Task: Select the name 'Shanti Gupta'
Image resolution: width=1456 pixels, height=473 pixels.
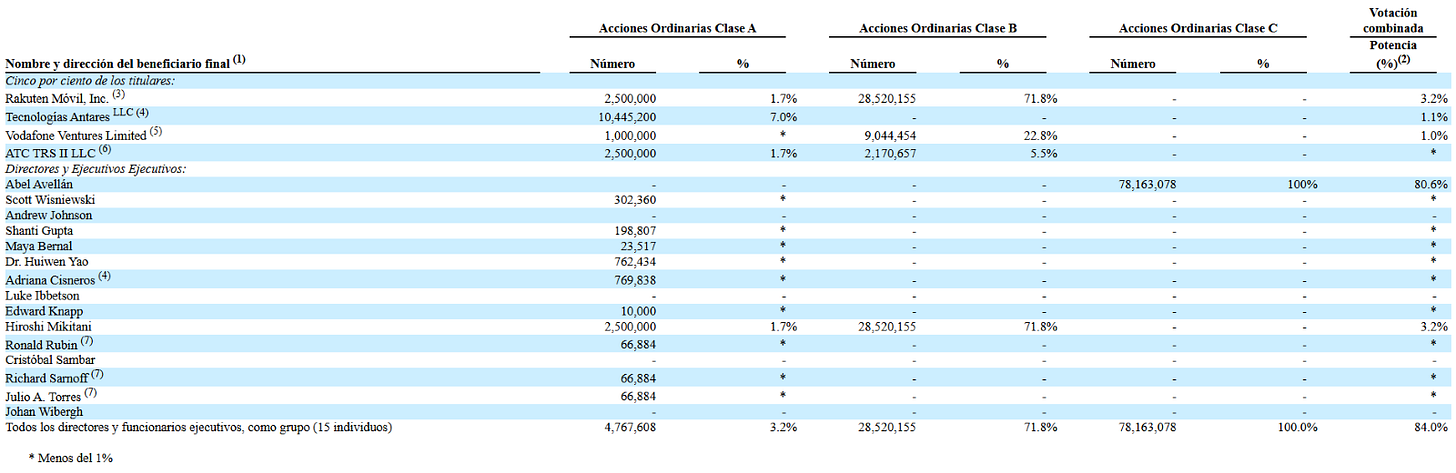Action: coord(40,231)
